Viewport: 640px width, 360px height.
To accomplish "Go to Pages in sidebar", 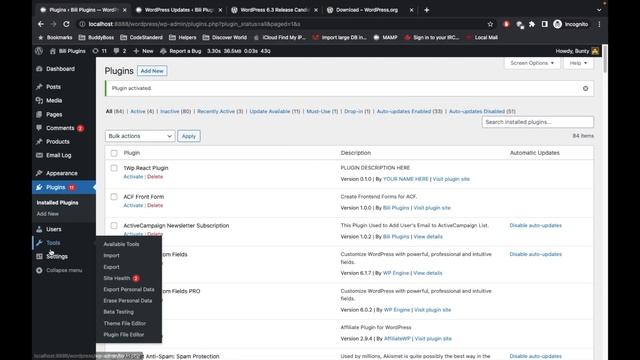I will pyautogui.click(x=54, y=114).
